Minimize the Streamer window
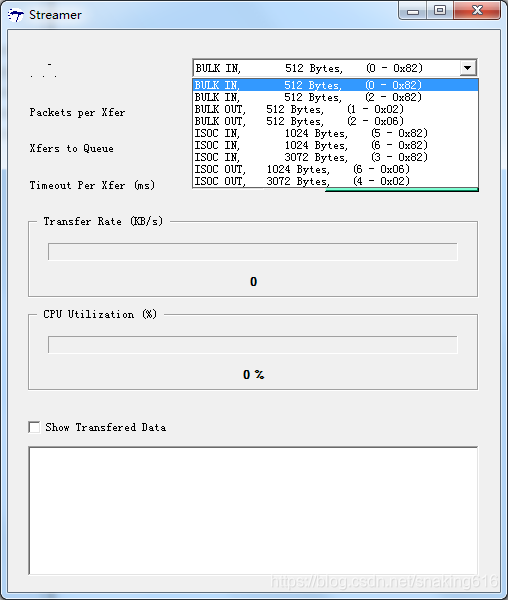 pos(413,11)
